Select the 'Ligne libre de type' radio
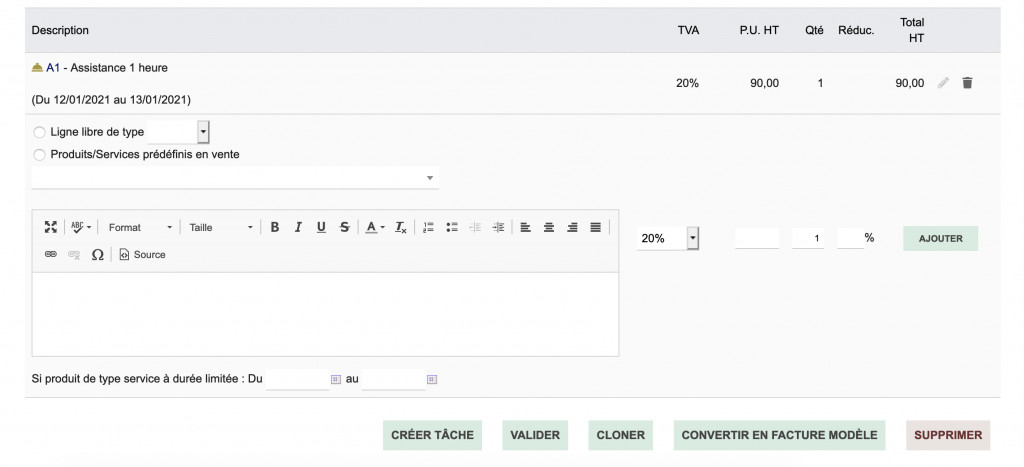The width and height of the screenshot is (1024, 467). (x=40, y=132)
